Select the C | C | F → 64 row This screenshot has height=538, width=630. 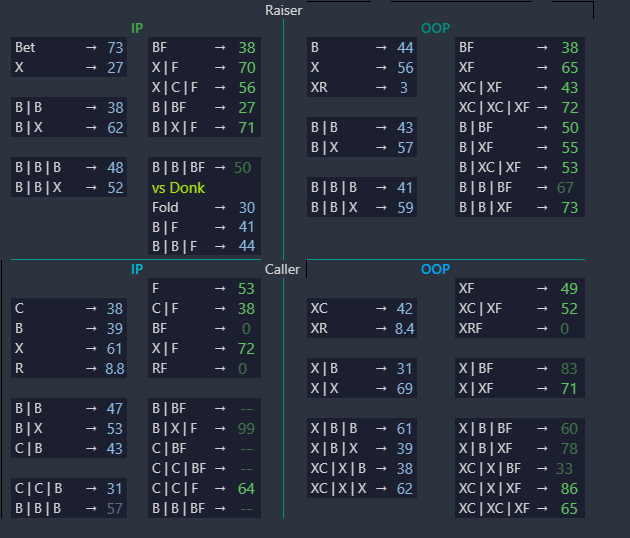pyautogui.click(x=205, y=488)
